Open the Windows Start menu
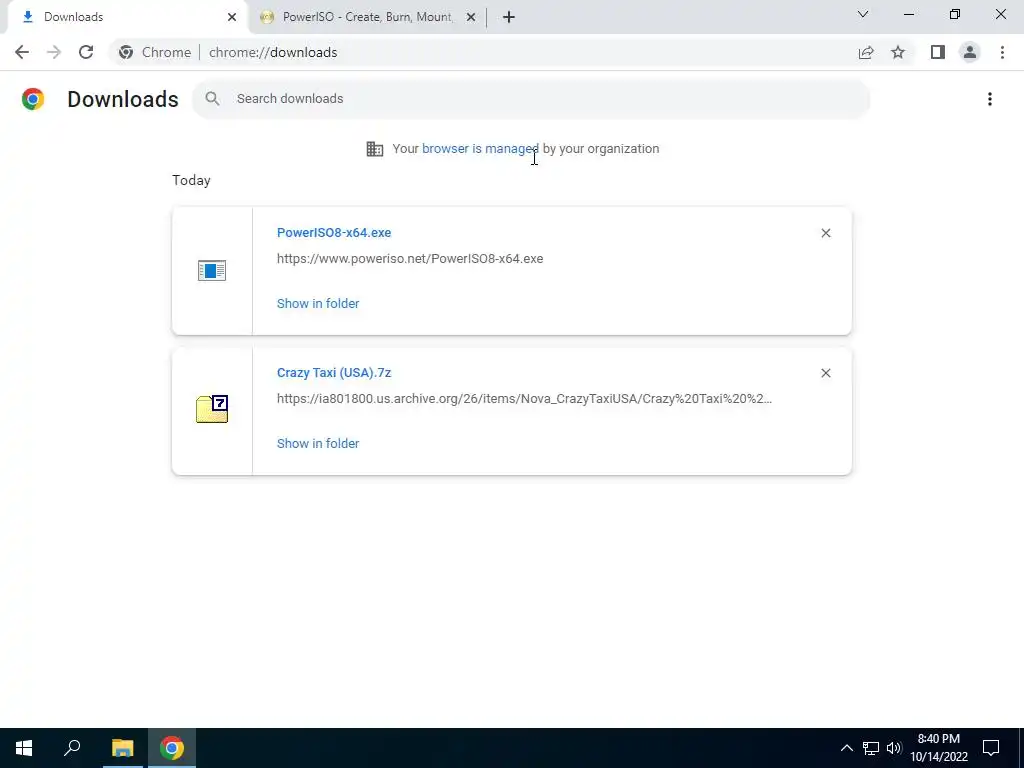 pos(24,748)
